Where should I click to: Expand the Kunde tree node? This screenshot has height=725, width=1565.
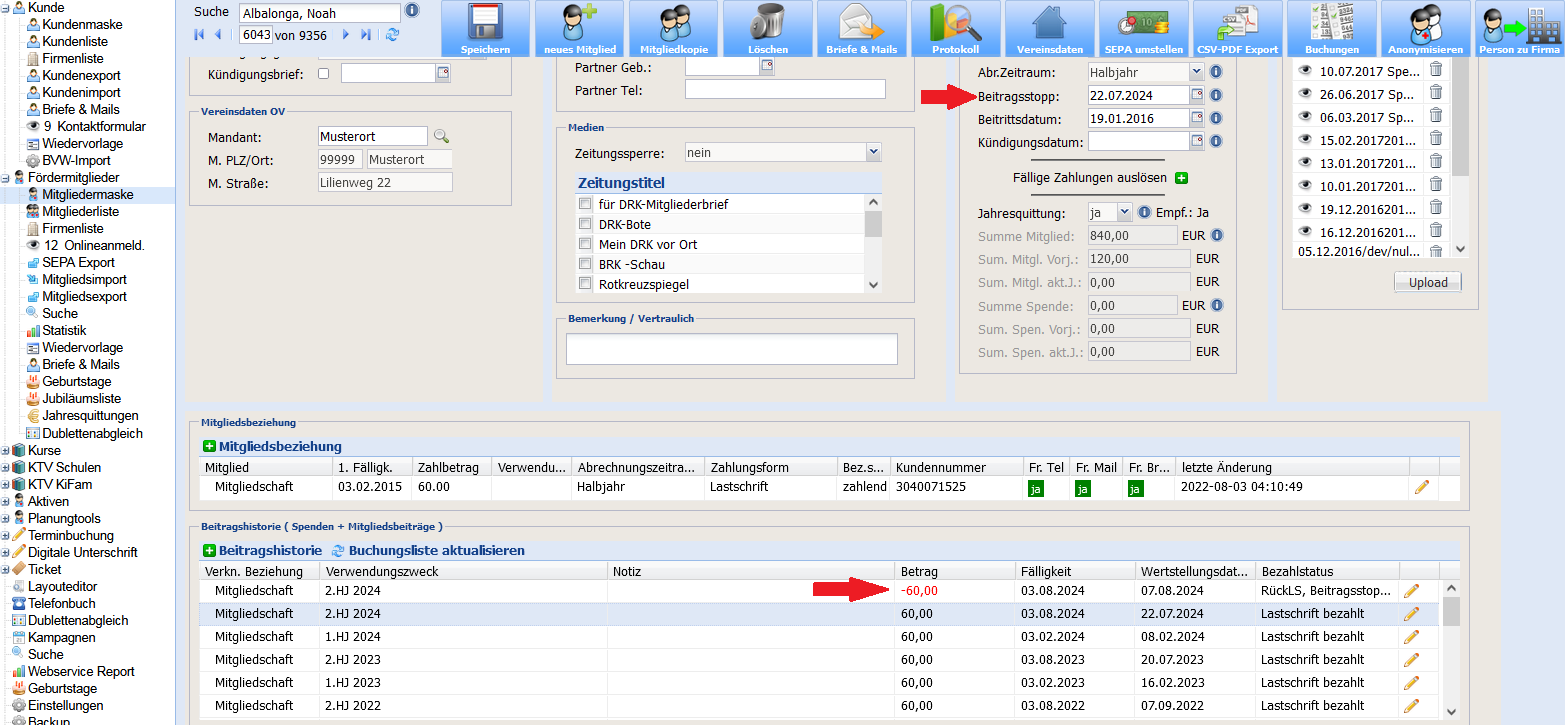pyautogui.click(x=6, y=7)
